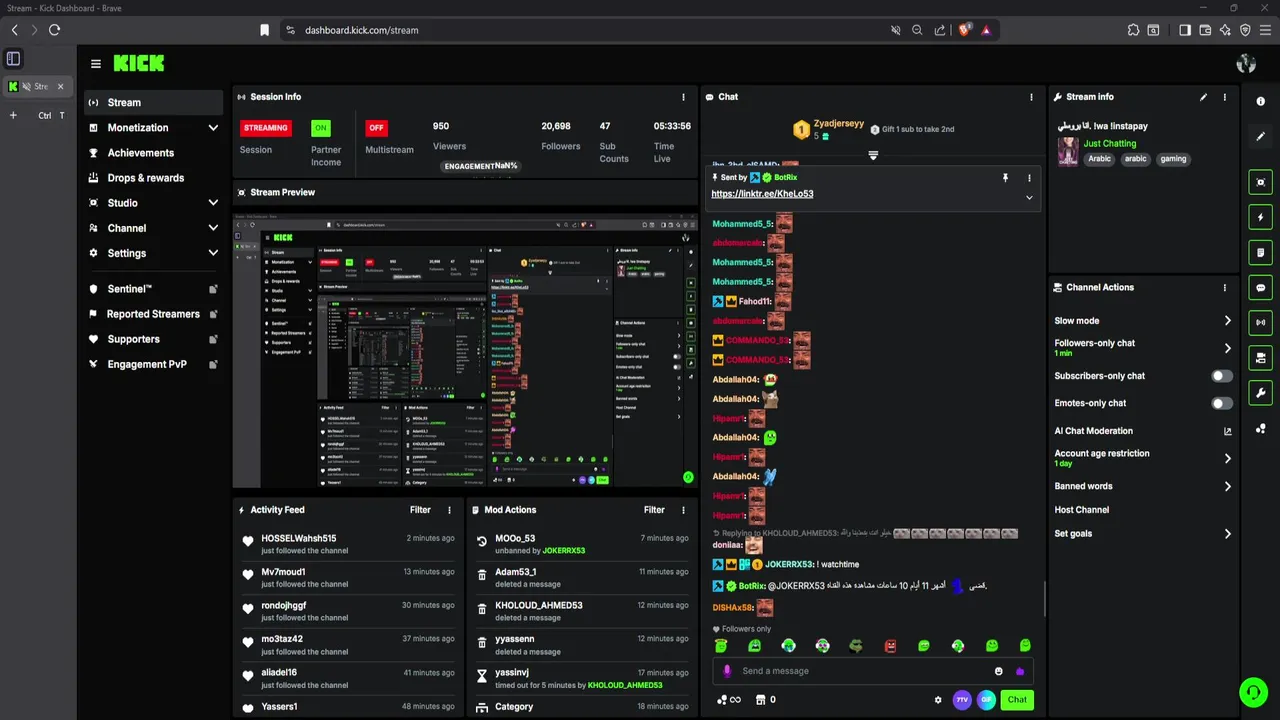The width and height of the screenshot is (1280, 720).
Task: Click the Just Chatting category link
Action: [1110, 143]
